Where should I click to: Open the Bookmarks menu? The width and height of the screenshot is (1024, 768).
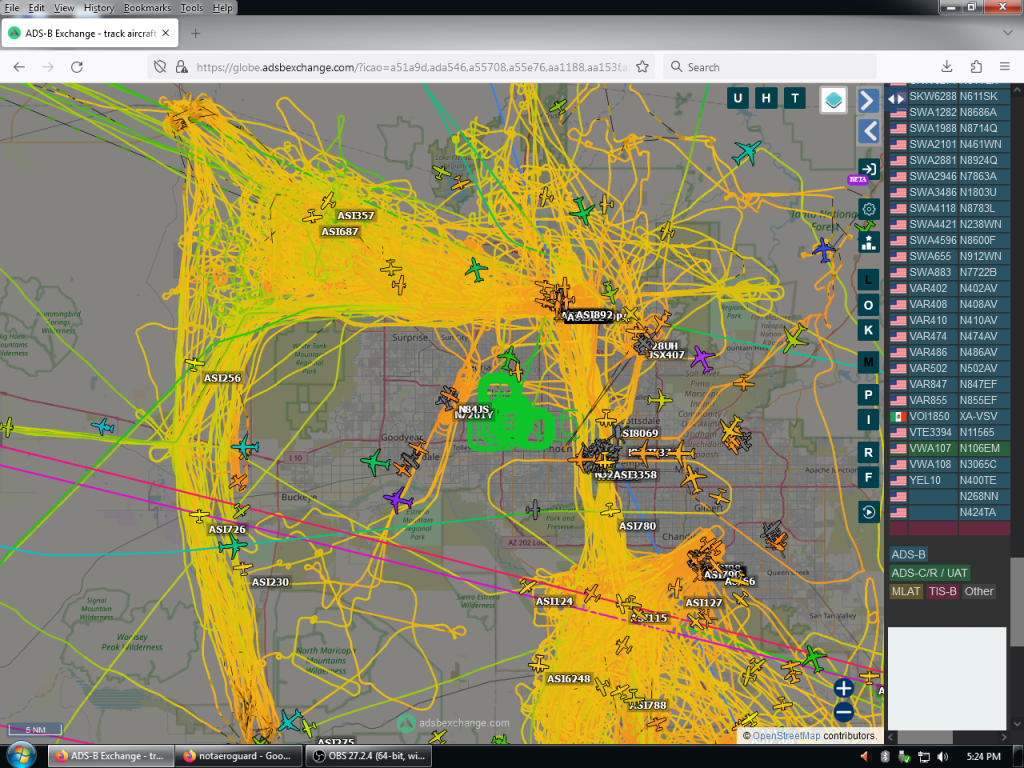point(147,8)
